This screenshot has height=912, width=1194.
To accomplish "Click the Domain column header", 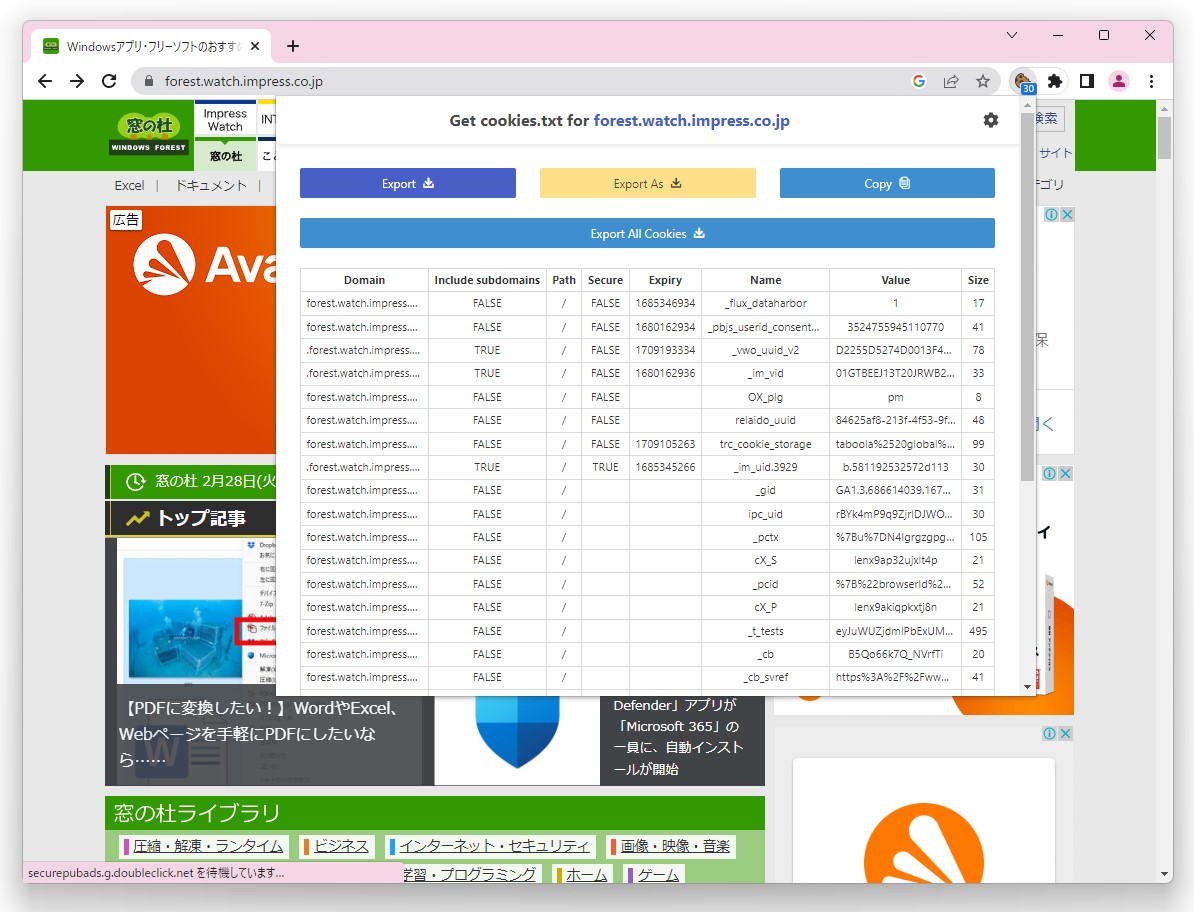I will (364, 280).
